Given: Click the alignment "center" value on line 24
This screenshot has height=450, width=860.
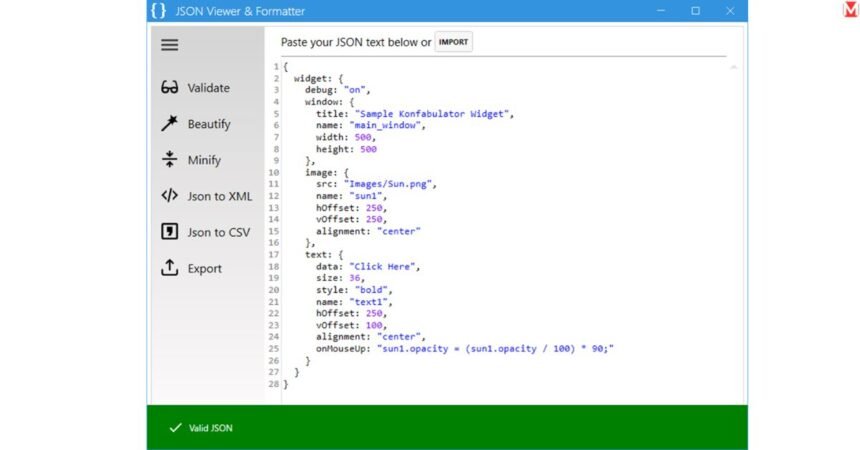Looking at the screenshot, I should (398, 336).
